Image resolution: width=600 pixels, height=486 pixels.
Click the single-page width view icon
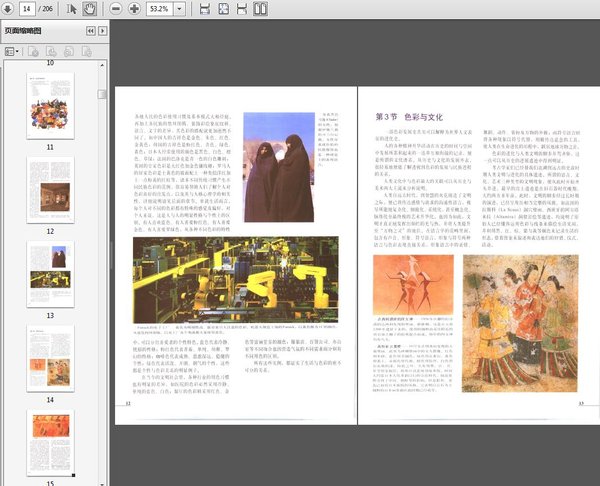tap(243, 9)
